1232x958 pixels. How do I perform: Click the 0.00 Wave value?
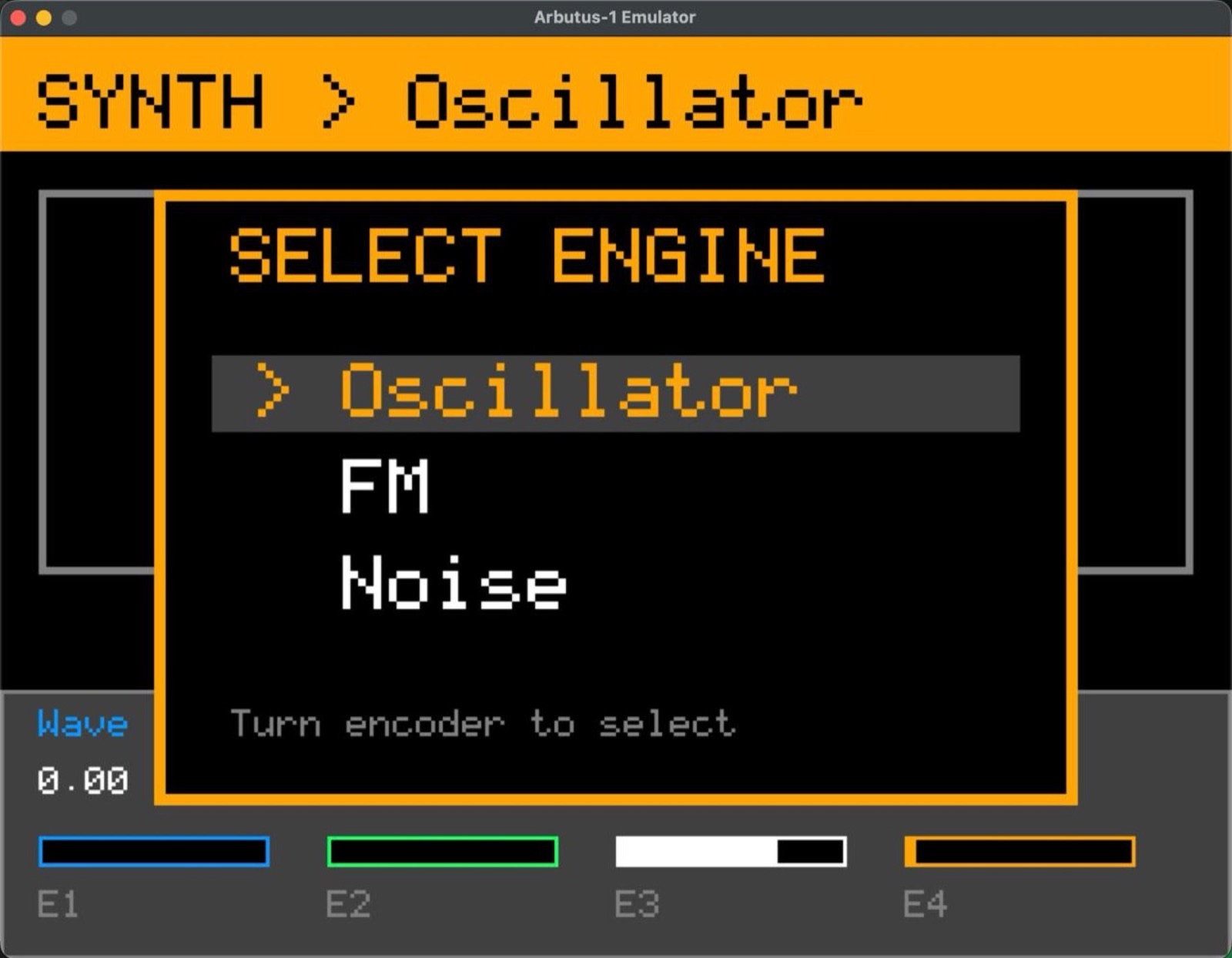82,780
